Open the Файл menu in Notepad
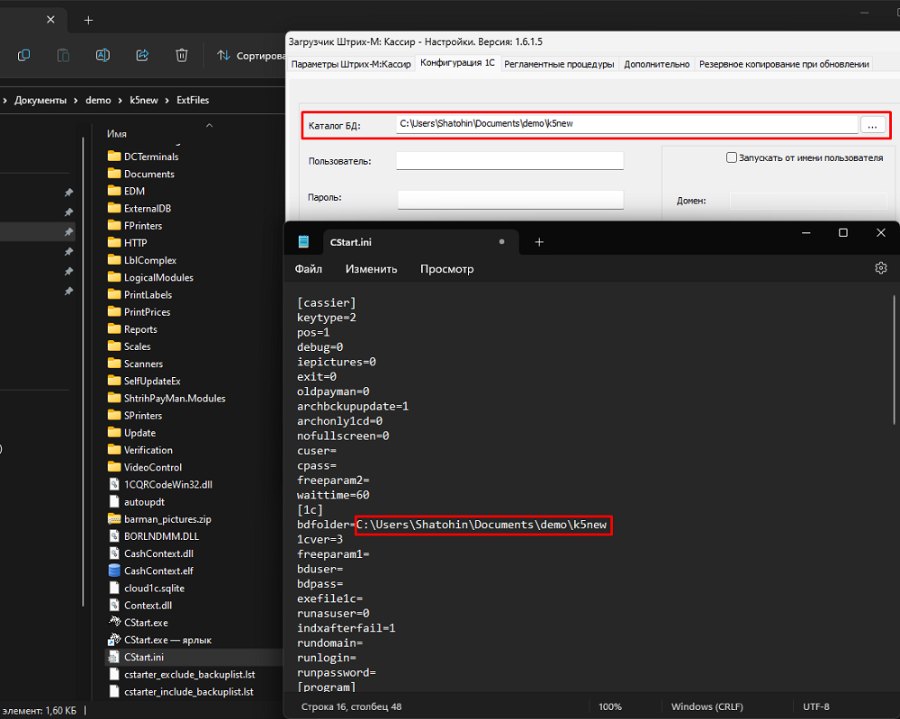900x719 pixels. coord(308,269)
